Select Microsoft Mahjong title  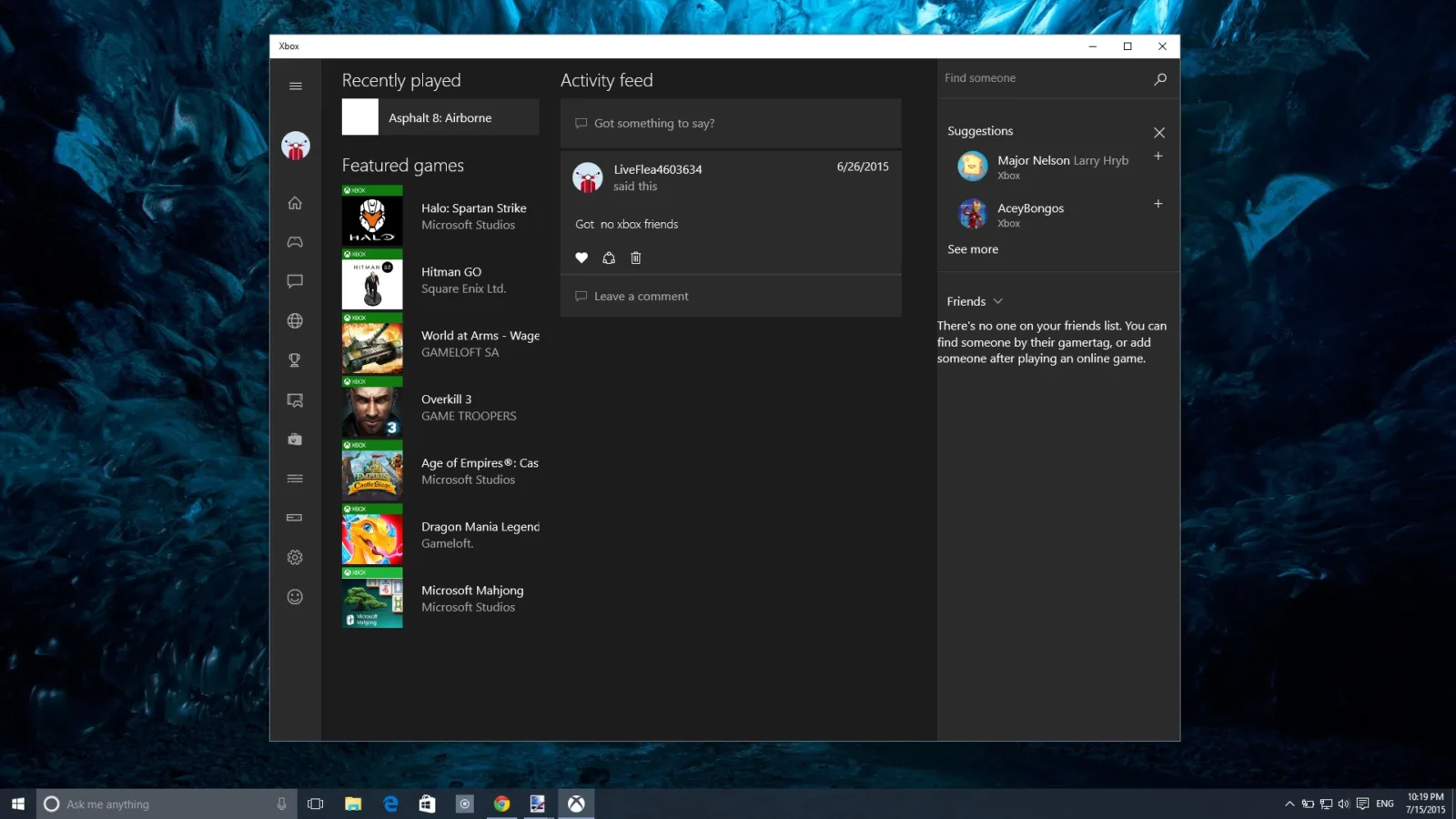click(x=472, y=591)
